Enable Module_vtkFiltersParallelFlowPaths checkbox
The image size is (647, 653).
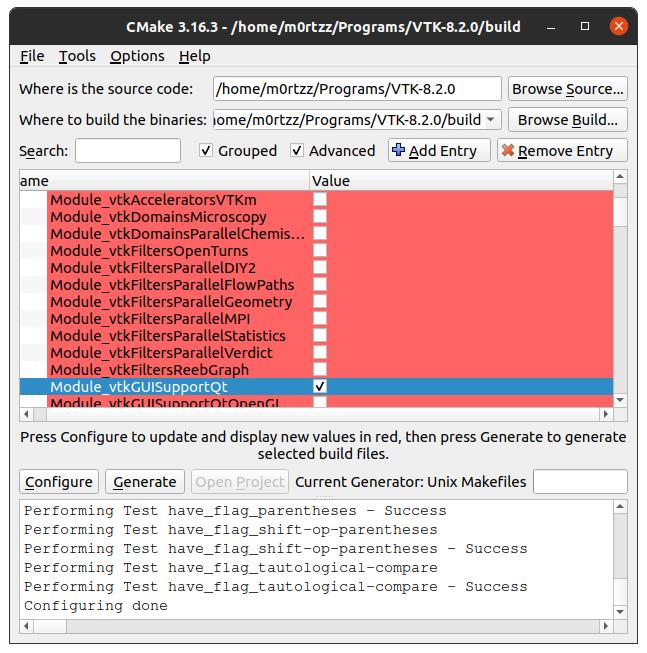click(320, 284)
